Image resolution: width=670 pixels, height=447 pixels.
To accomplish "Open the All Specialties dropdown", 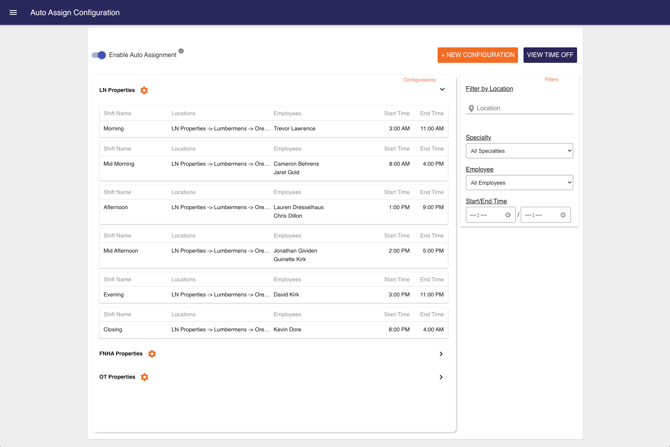I will [x=519, y=151].
